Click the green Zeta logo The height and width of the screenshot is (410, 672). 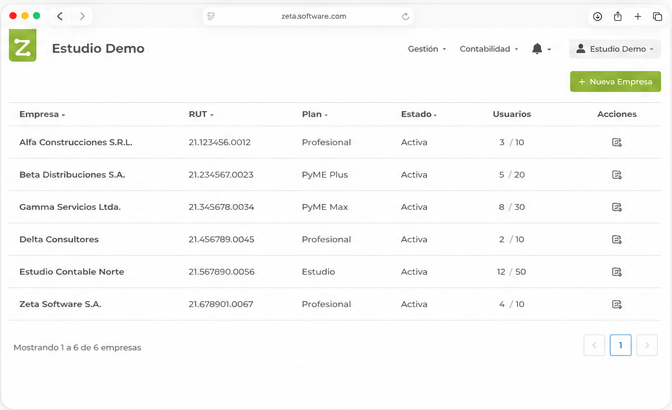click(23, 45)
